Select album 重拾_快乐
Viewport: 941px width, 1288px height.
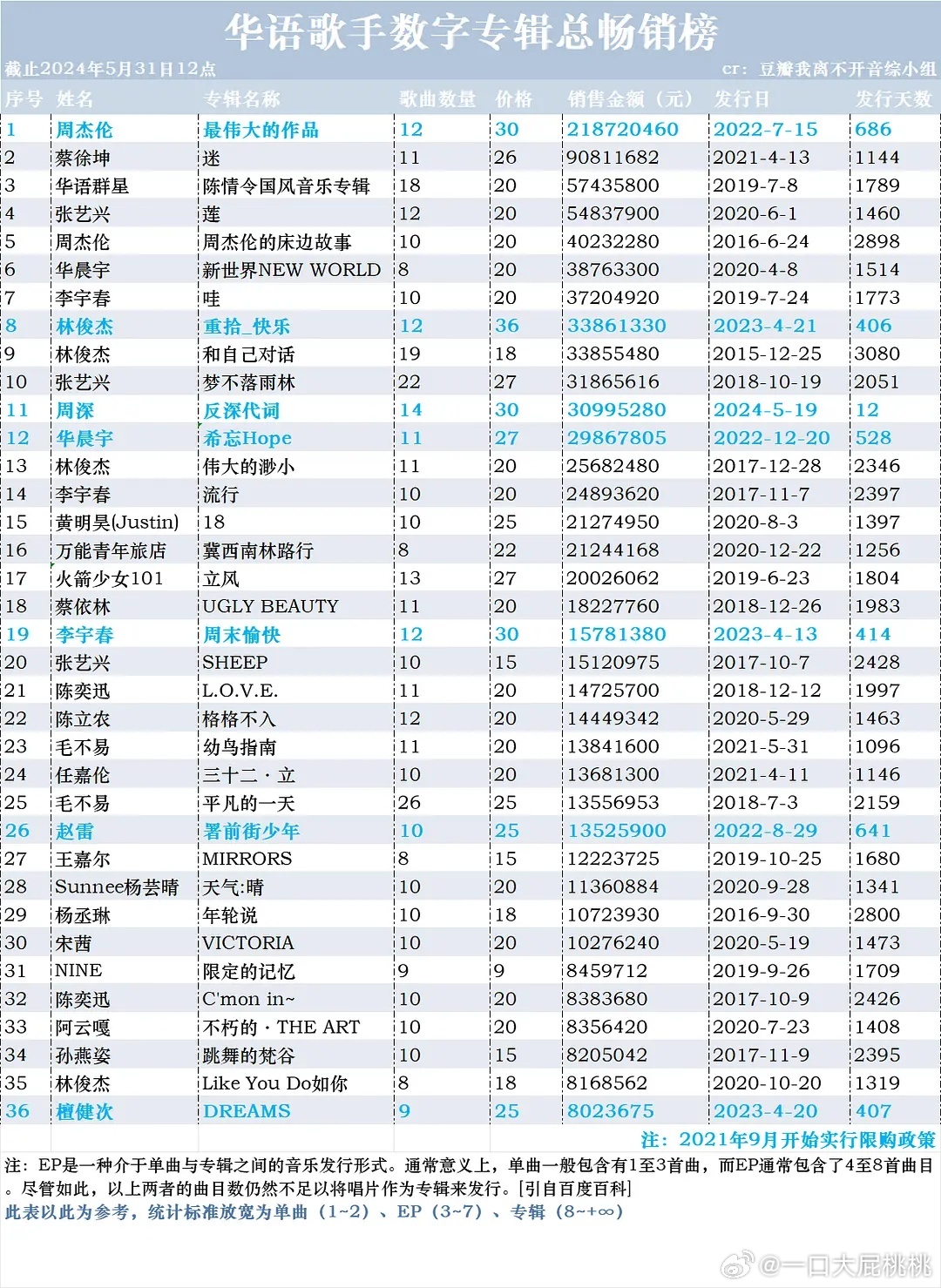tap(247, 326)
